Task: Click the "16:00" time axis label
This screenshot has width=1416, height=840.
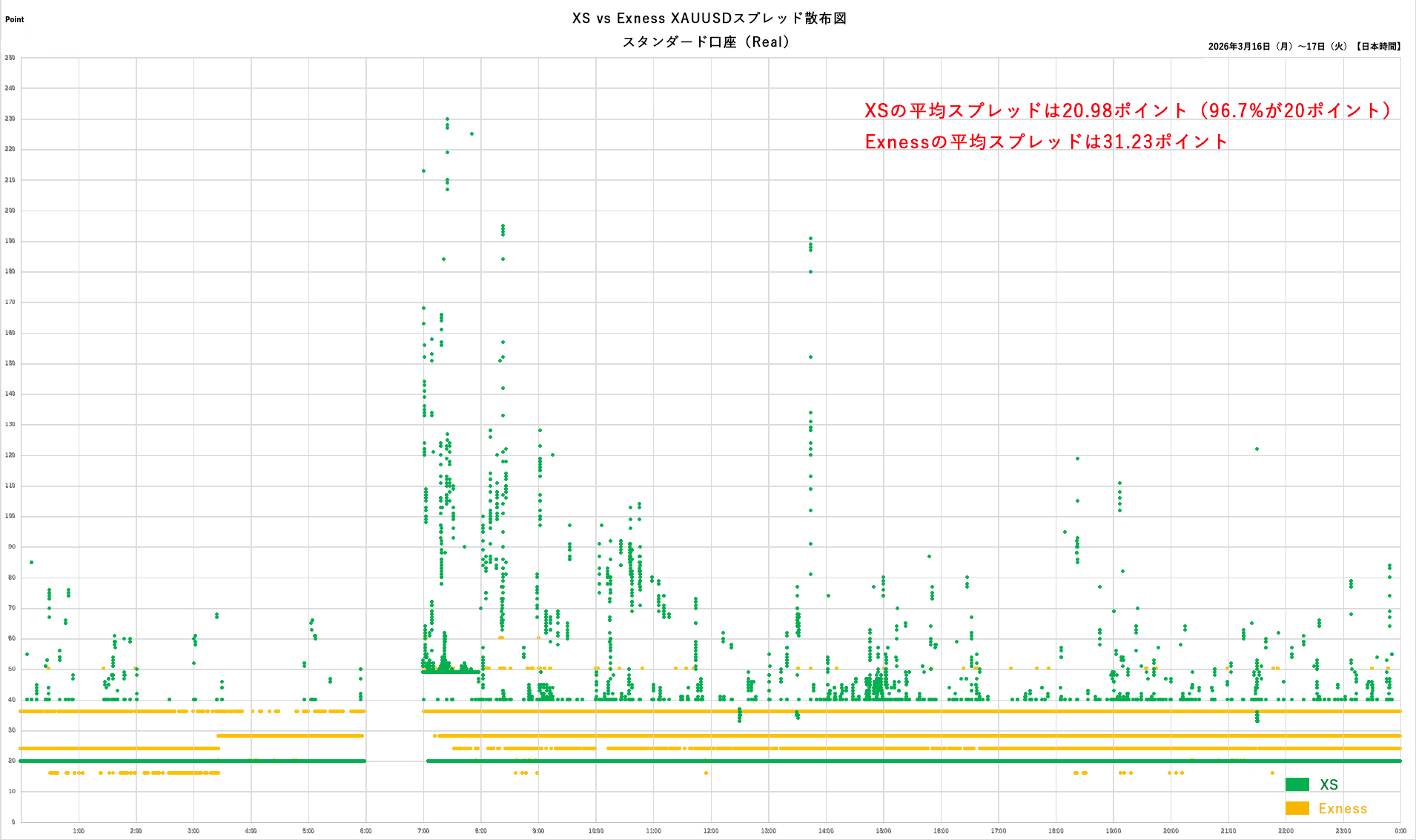Action: click(941, 831)
